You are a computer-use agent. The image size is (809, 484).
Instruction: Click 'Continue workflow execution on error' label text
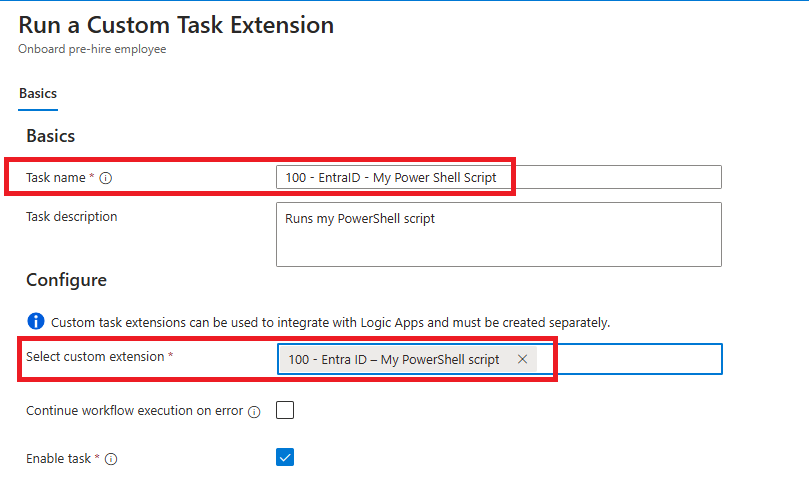pyautogui.click(x=134, y=410)
